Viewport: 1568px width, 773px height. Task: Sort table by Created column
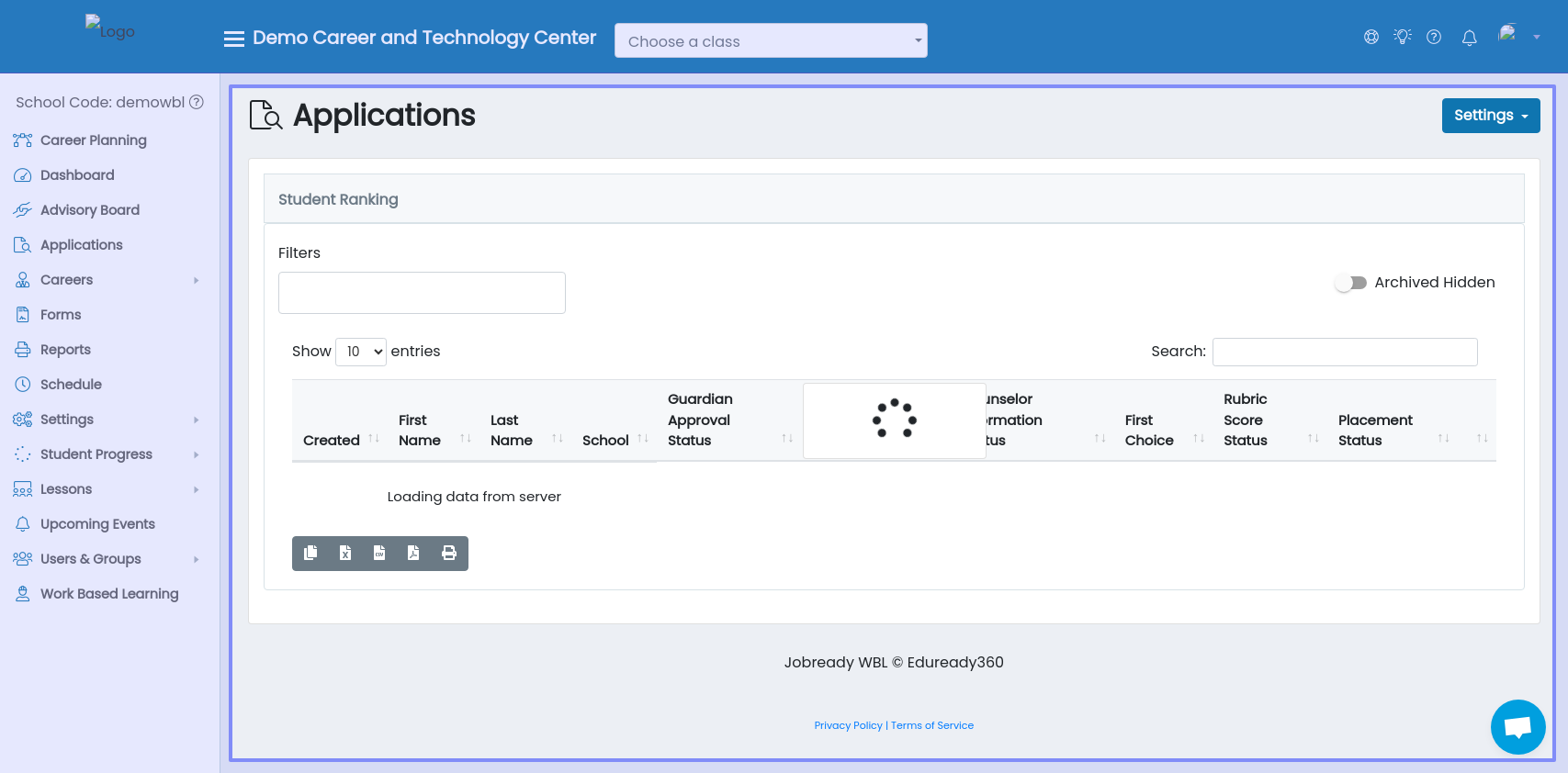[332, 440]
